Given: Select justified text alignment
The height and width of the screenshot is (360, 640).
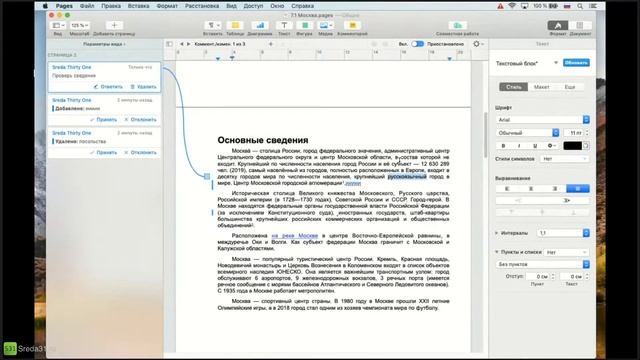Looking at the screenshot, I should pyautogui.click(x=578, y=189).
